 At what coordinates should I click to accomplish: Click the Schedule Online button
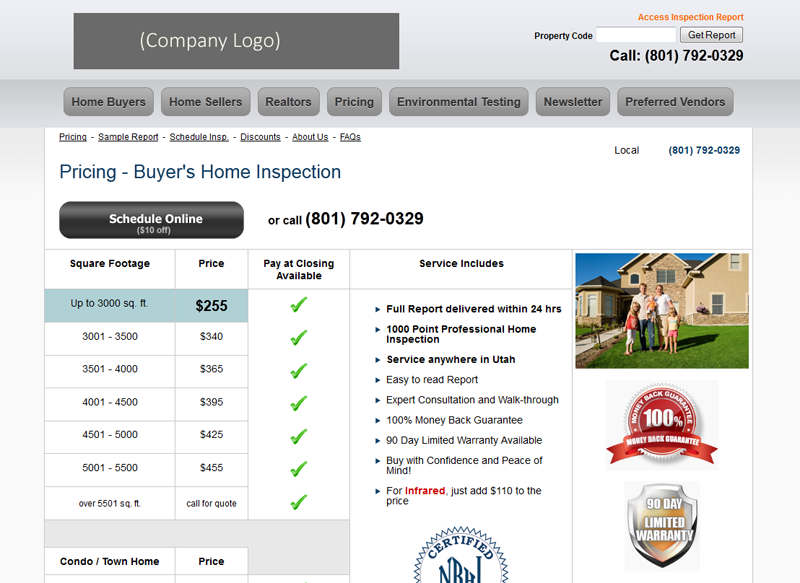(152, 220)
